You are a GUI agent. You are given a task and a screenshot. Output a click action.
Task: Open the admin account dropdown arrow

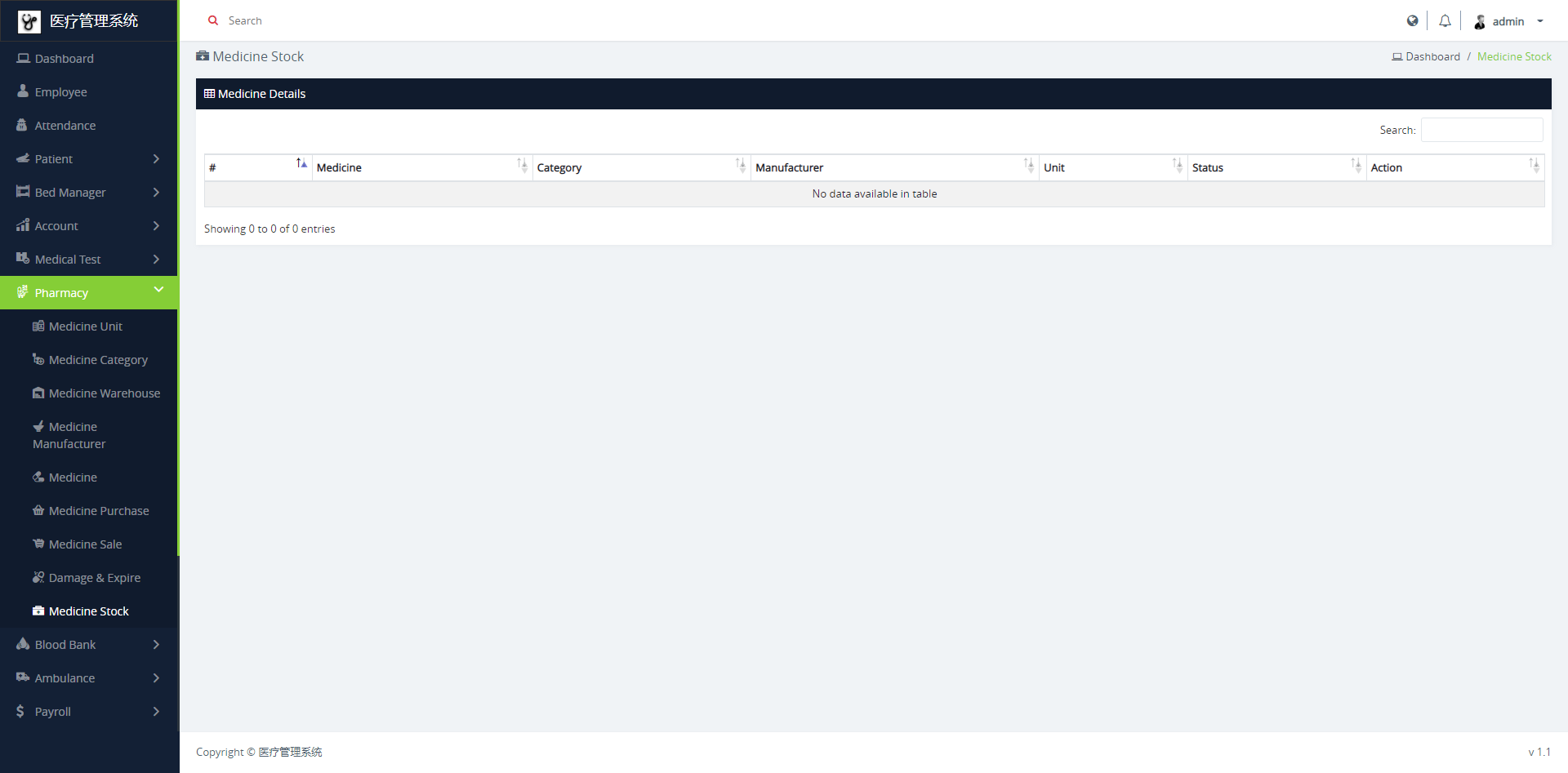pyautogui.click(x=1540, y=22)
